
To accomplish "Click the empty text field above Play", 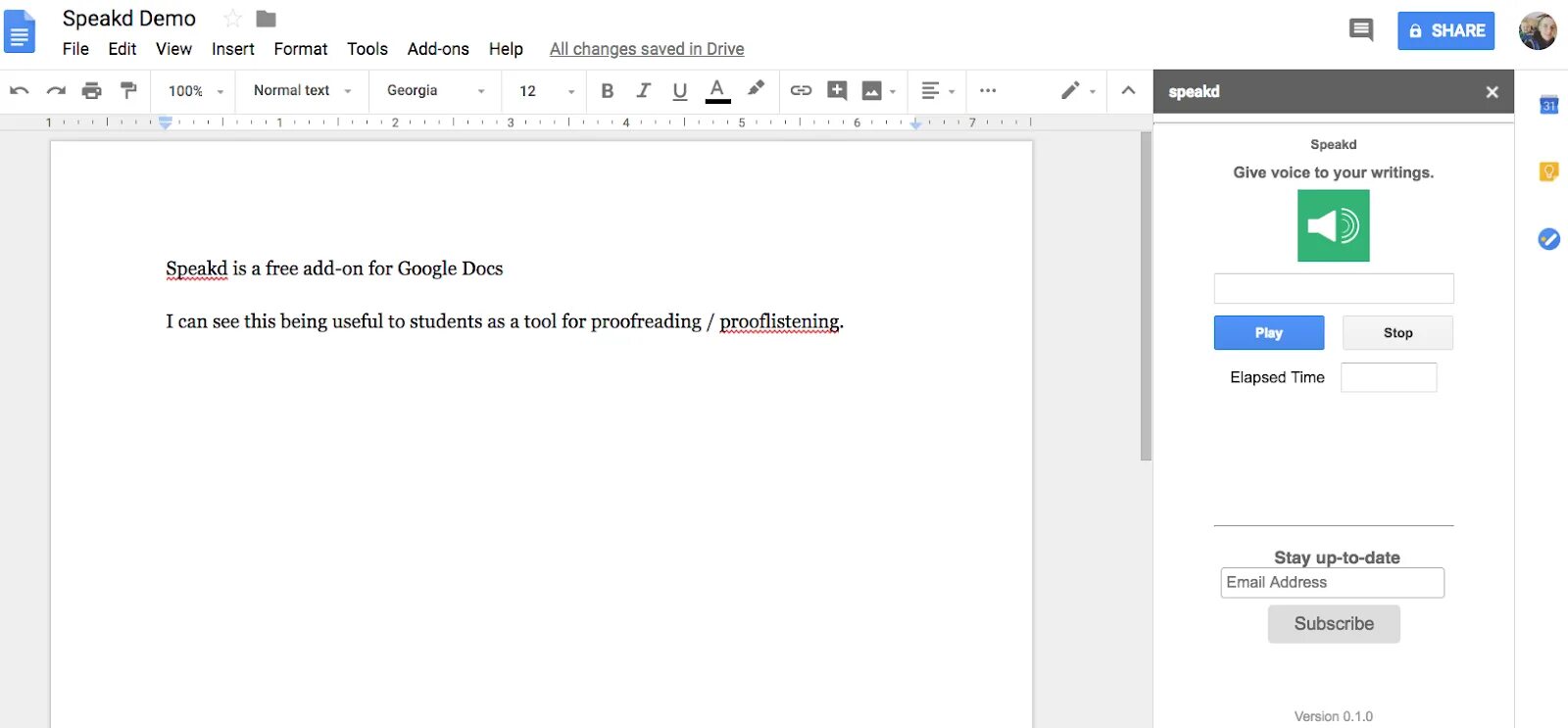I will coord(1334,288).
